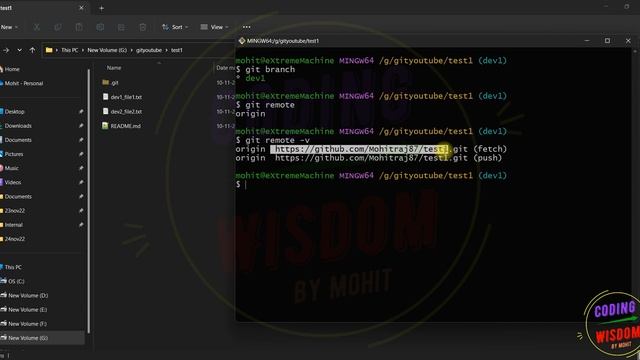Click the push URL in terminal
The width and height of the screenshot is (640, 360).
[x=371, y=158]
